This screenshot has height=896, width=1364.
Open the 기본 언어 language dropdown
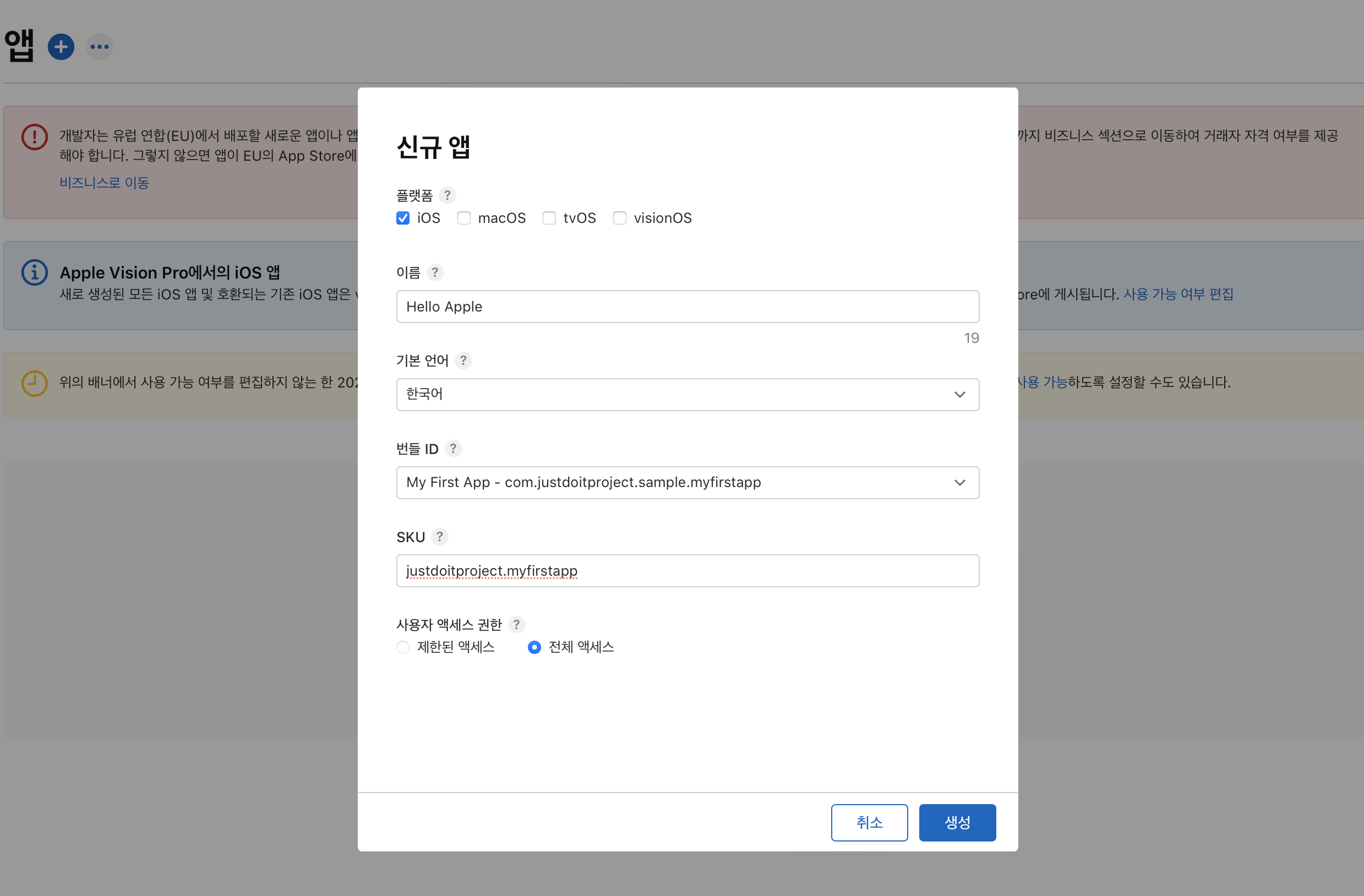(x=687, y=394)
